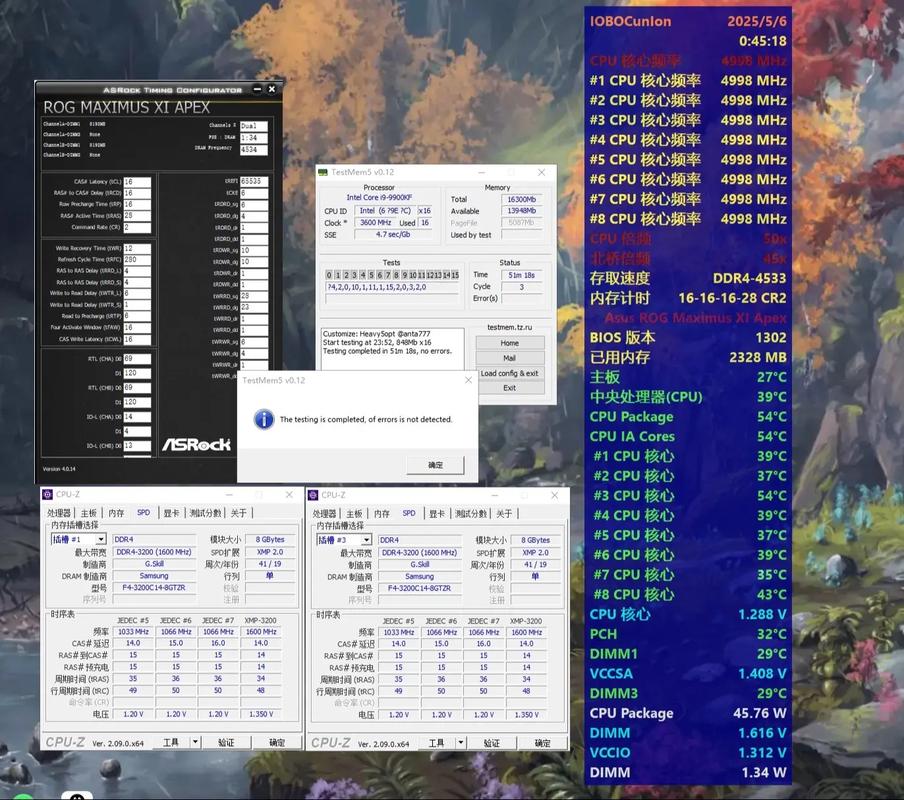Open 测试分数 tab in slot #3 CPU-Z
Image resolution: width=904 pixels, height=800 pixels.
(471, 513)
